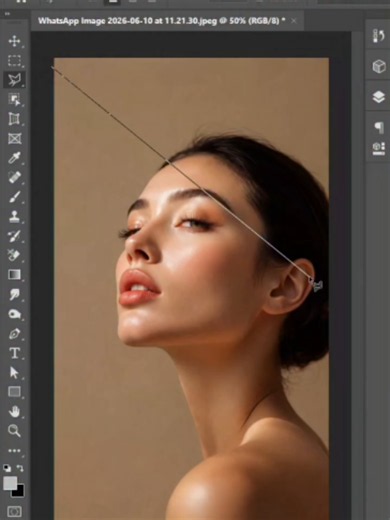Select the Brush tool
The width and height of the screenshot is (390, 520).
coord(14,197)
